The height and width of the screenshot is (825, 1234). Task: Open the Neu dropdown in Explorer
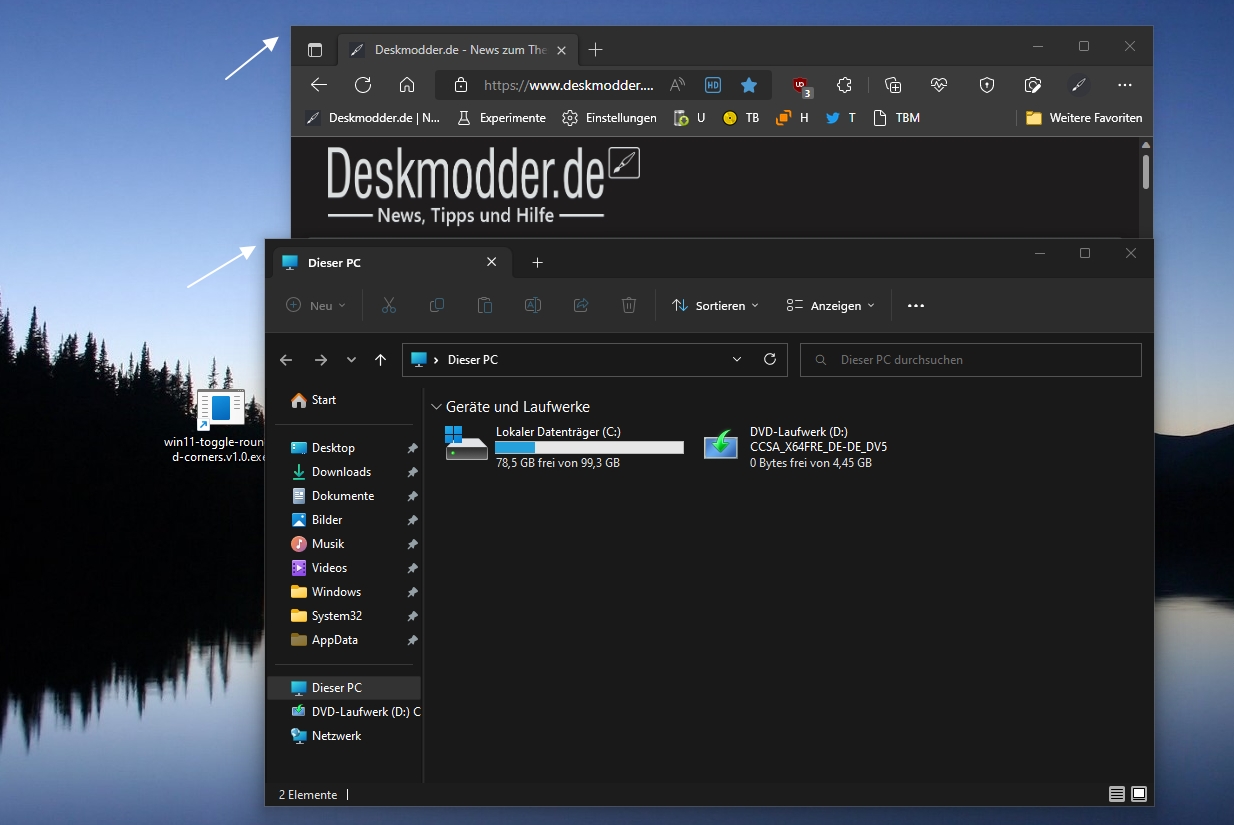click(x=316, y=305)
